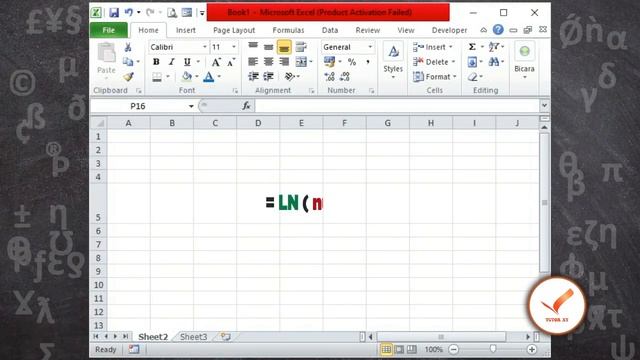Open Format cells dropdown
Screen dimensions: 640x360
click(x=435, y=77)
